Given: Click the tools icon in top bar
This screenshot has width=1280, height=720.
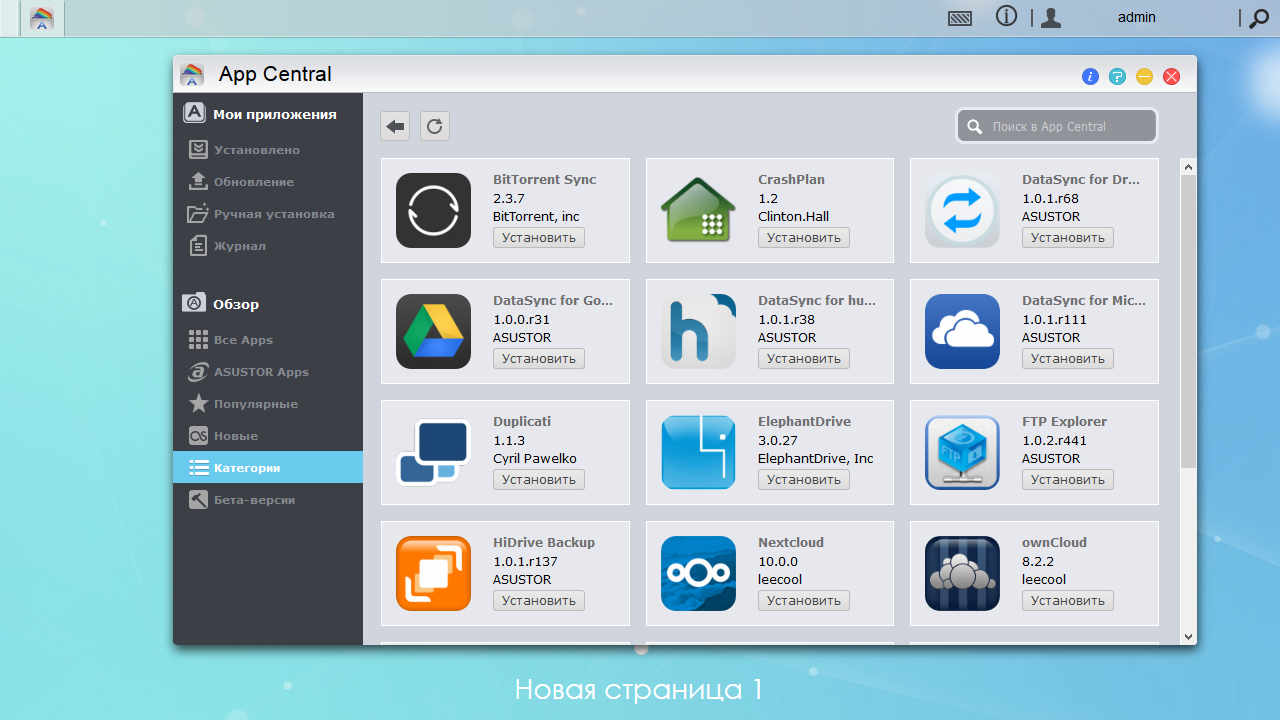Looking at the screenshot, I should [960, 18].
